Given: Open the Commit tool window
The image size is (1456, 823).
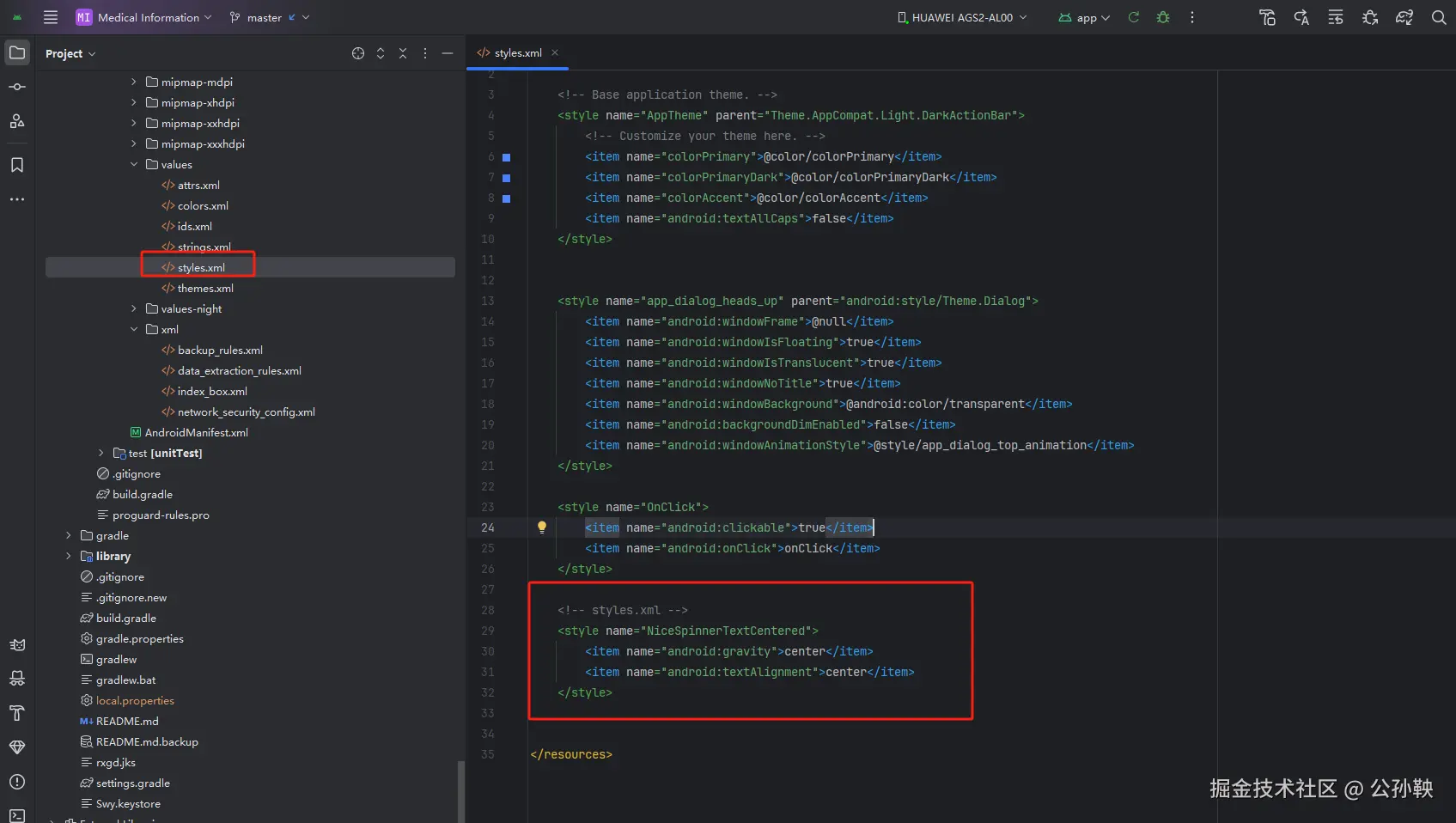Looking at the screenshot, I should (x=17, y=87).
